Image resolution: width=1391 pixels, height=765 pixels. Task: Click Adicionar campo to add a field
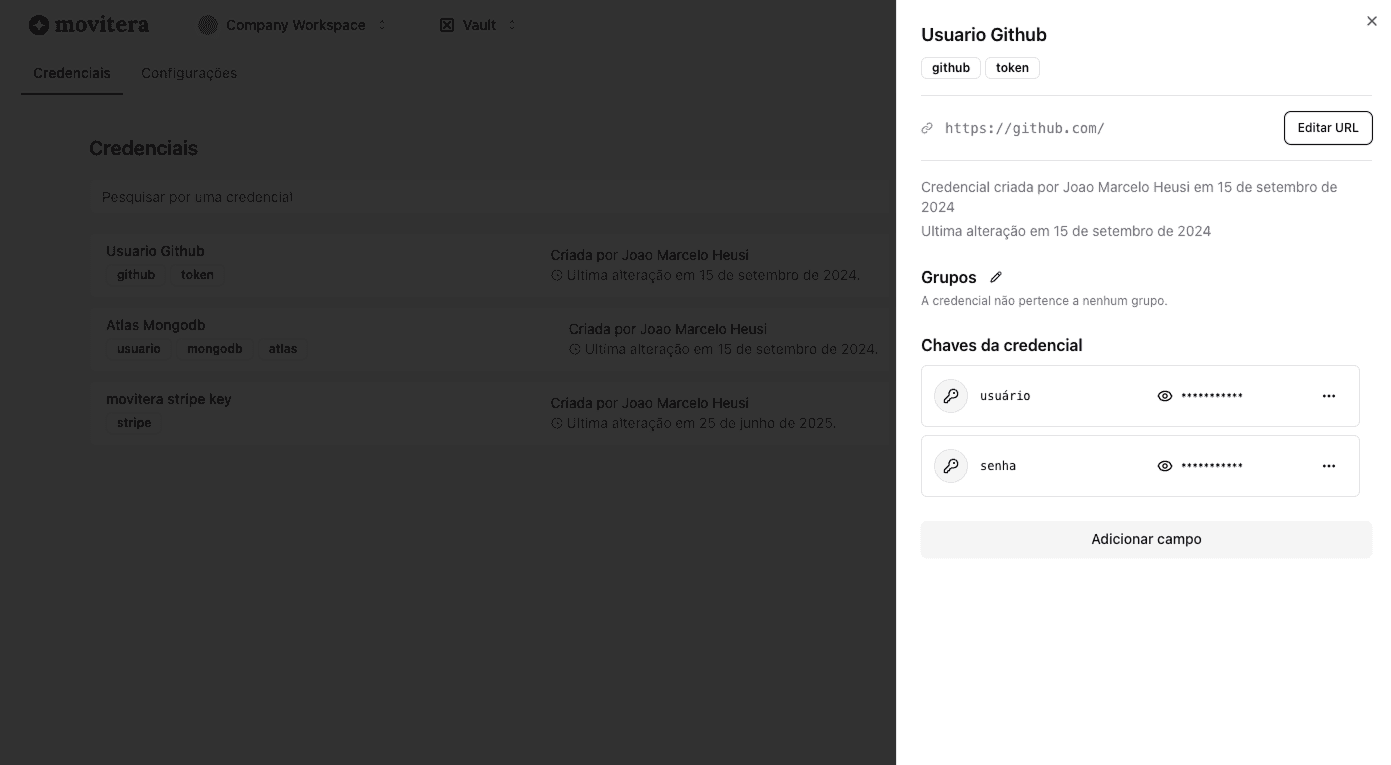(1146, 539)
